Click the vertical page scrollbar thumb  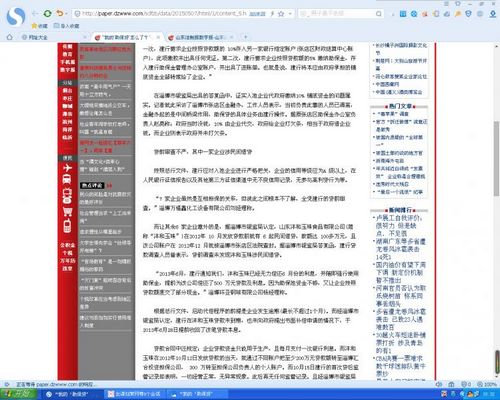pyautogui.click(x=497, y=159)
